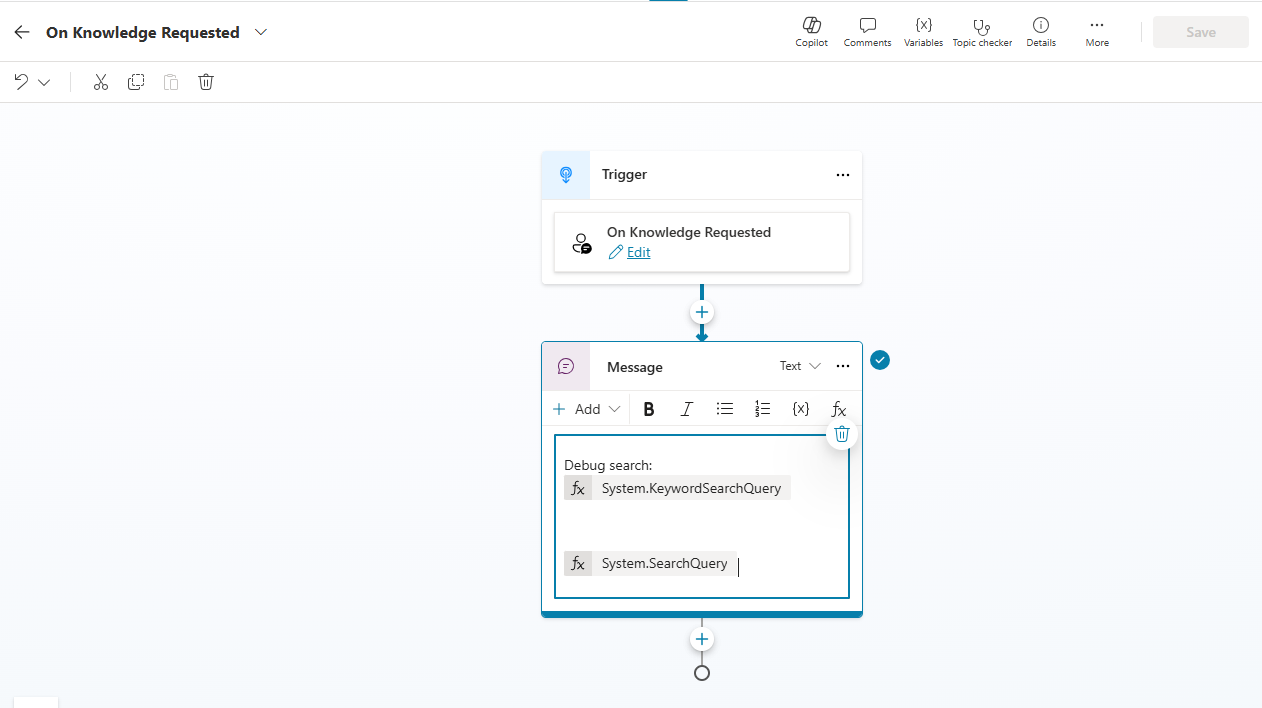The image size is (1262, 708).
Task: Toggle bulleted list in Message node
Action: coord(725,409)
